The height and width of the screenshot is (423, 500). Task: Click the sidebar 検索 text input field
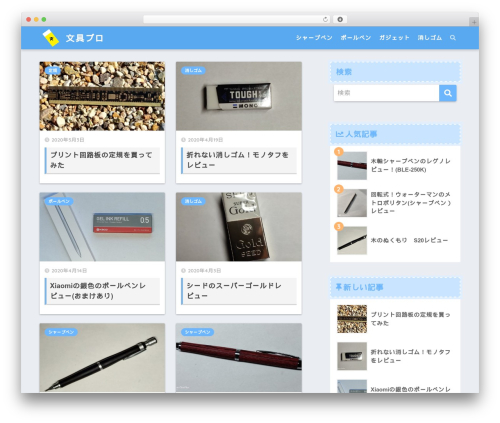pos(386,93)
